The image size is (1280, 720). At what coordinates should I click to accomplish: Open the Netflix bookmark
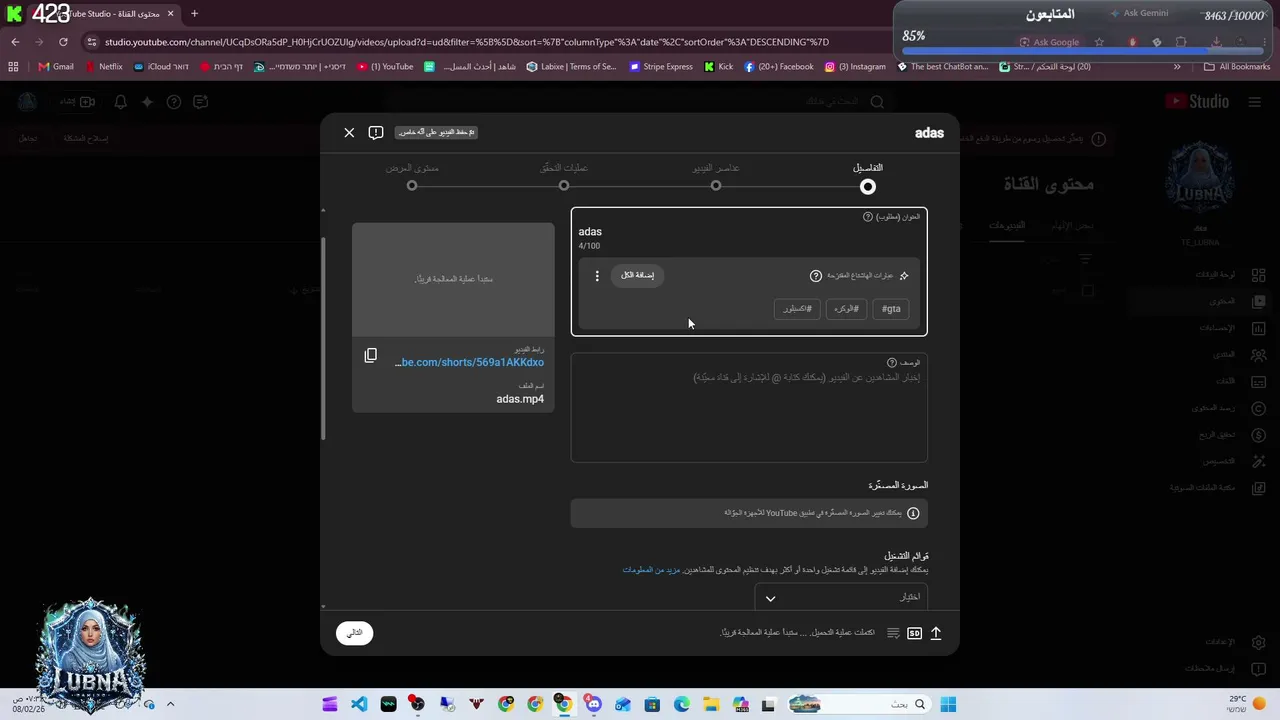click(x=104, y=67)
